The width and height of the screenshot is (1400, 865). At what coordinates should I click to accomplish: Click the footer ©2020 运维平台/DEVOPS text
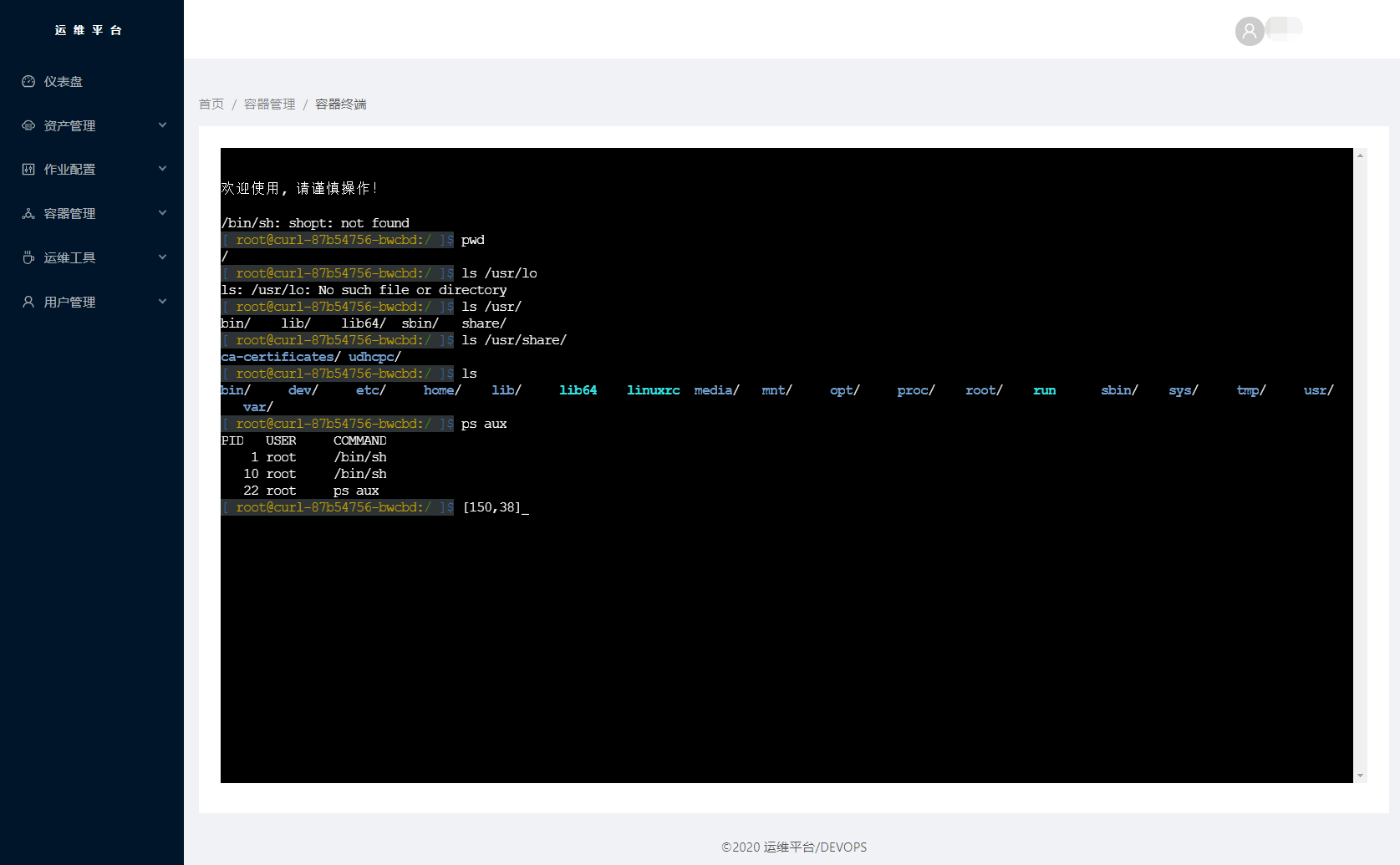(794, 847)
